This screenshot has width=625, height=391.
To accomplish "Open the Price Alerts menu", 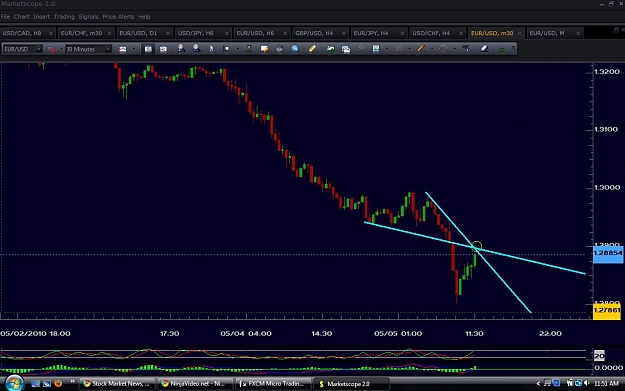I will 118,17.
